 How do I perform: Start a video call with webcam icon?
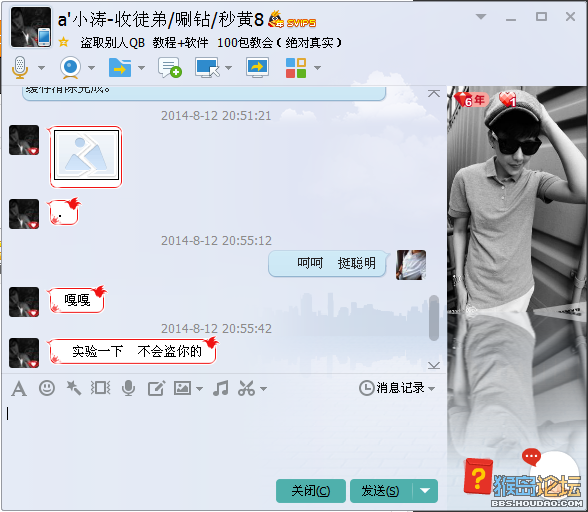(x=70, y=68)
